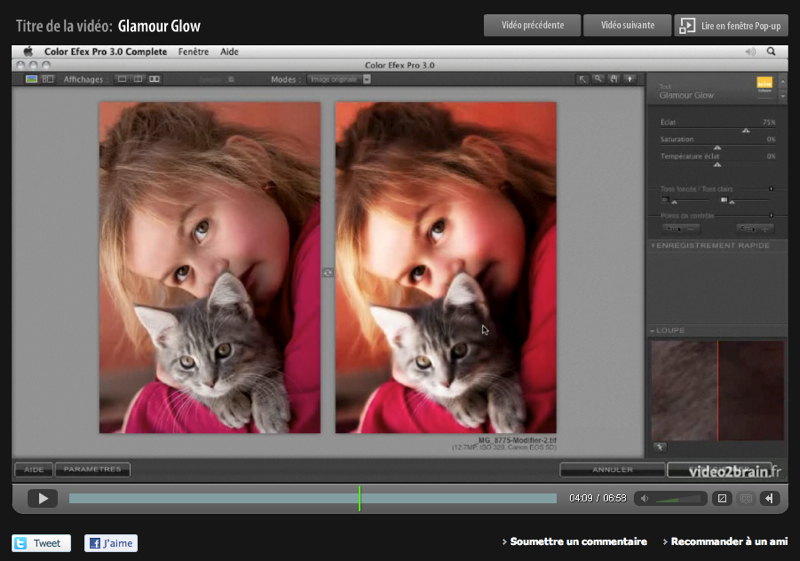Click the minus control point button
Screen dimensions: 800x561
(x=681, y=229)
